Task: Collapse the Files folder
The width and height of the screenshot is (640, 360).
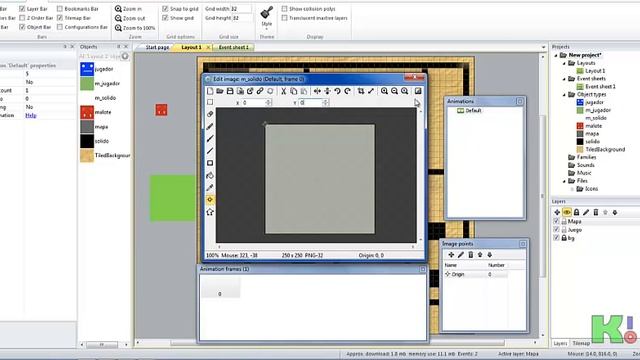Action: [x=564, y=181]
